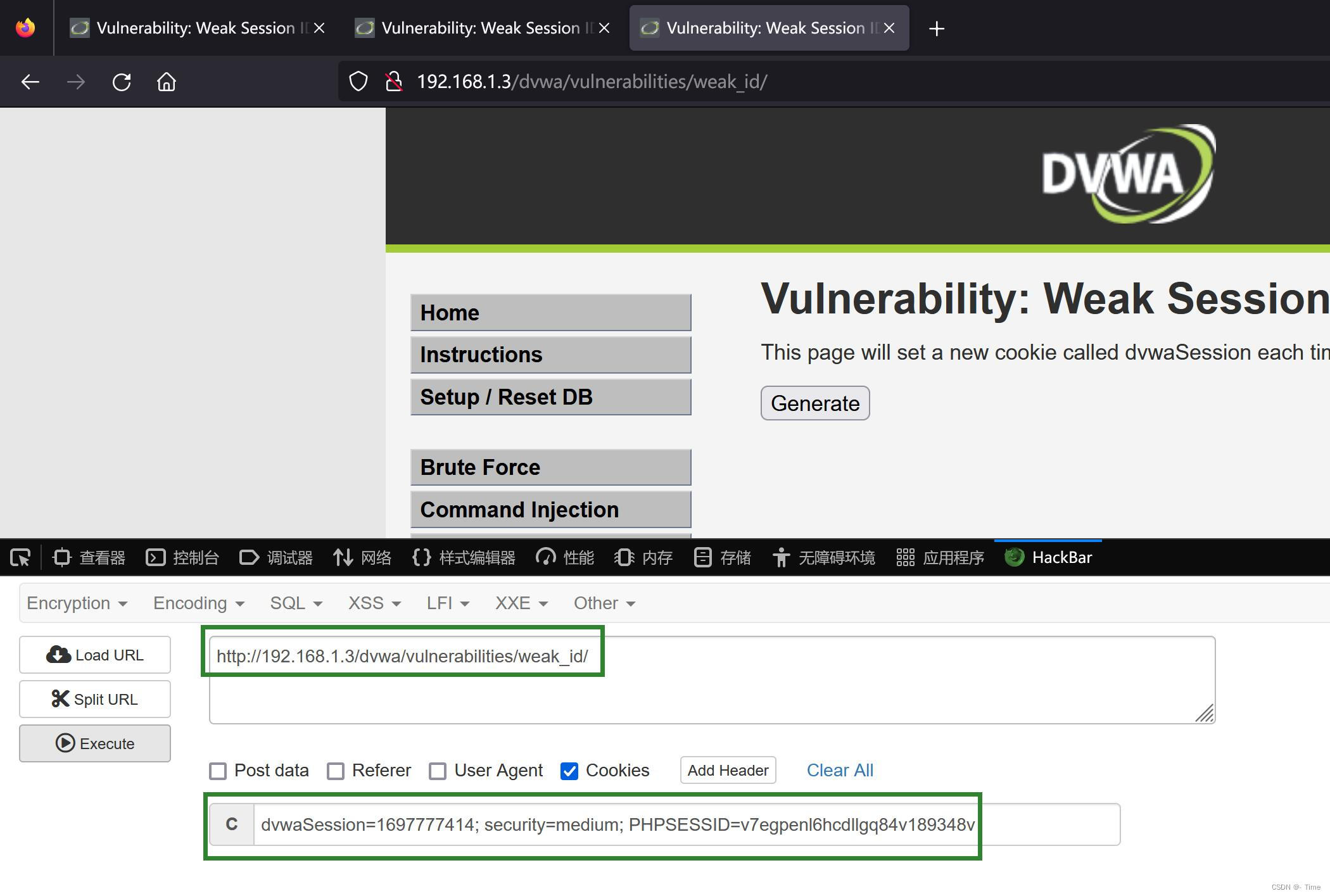The width and height of the screenshot is (1330, 896).
Task: Click the Clear All link
Action: (839, 770)
